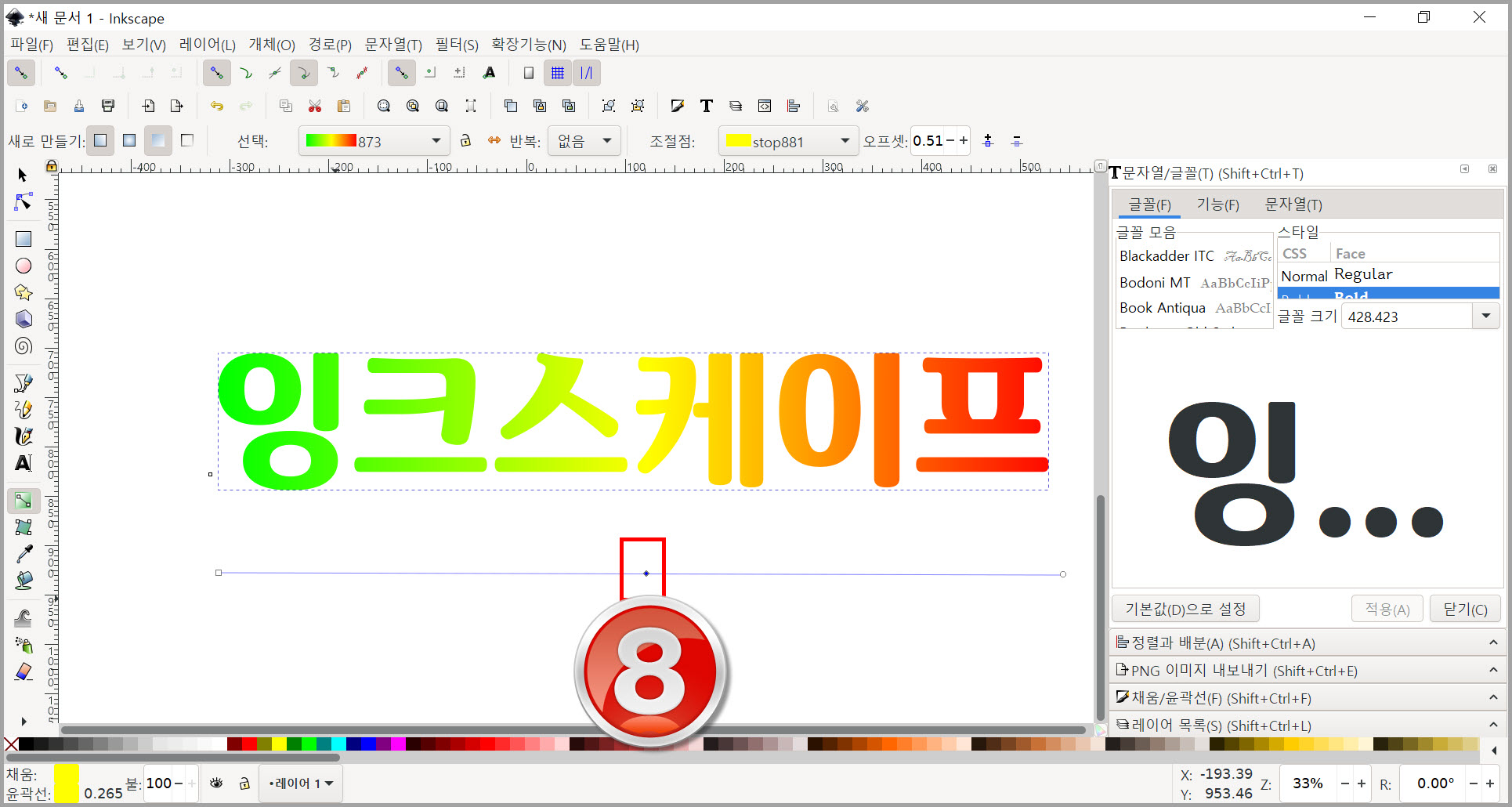Open the 필터(S) menu

[457, 45]
